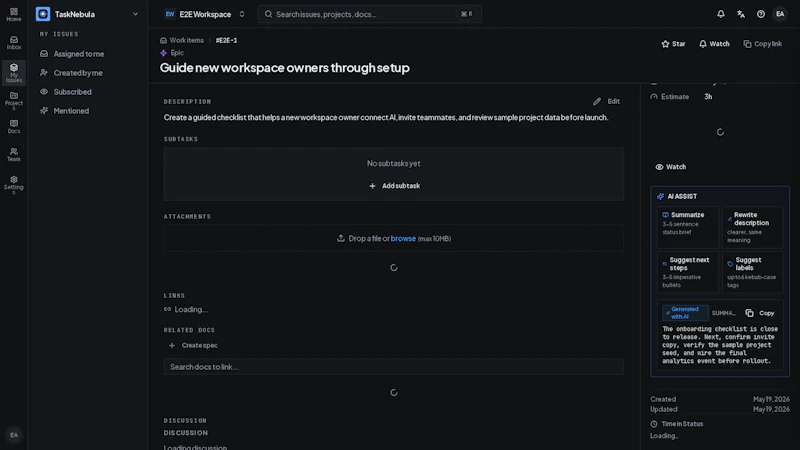Expand the TaskNebula workspace chevron
The image size is (800, 450).
point(135,14)
